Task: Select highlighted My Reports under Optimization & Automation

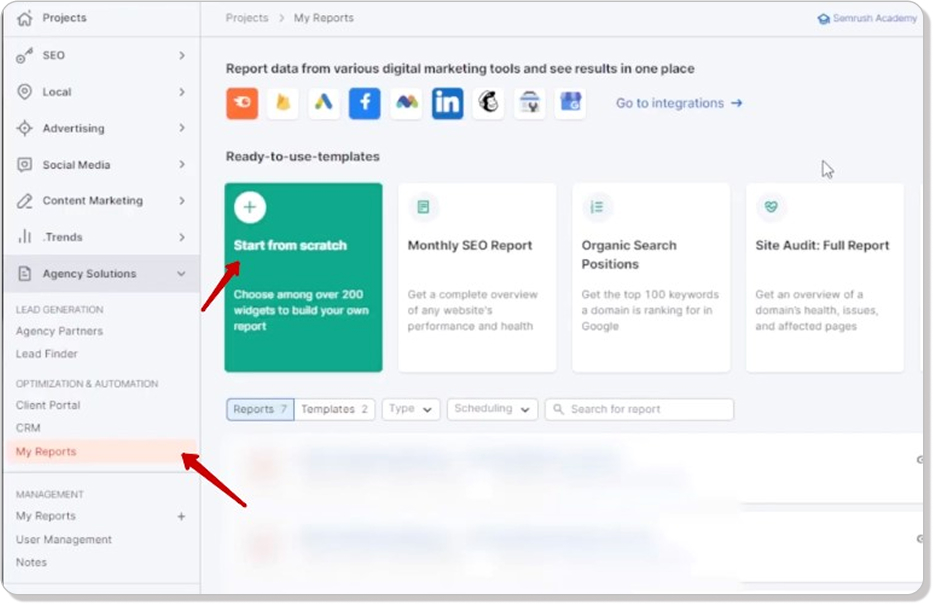Action: 101,452
